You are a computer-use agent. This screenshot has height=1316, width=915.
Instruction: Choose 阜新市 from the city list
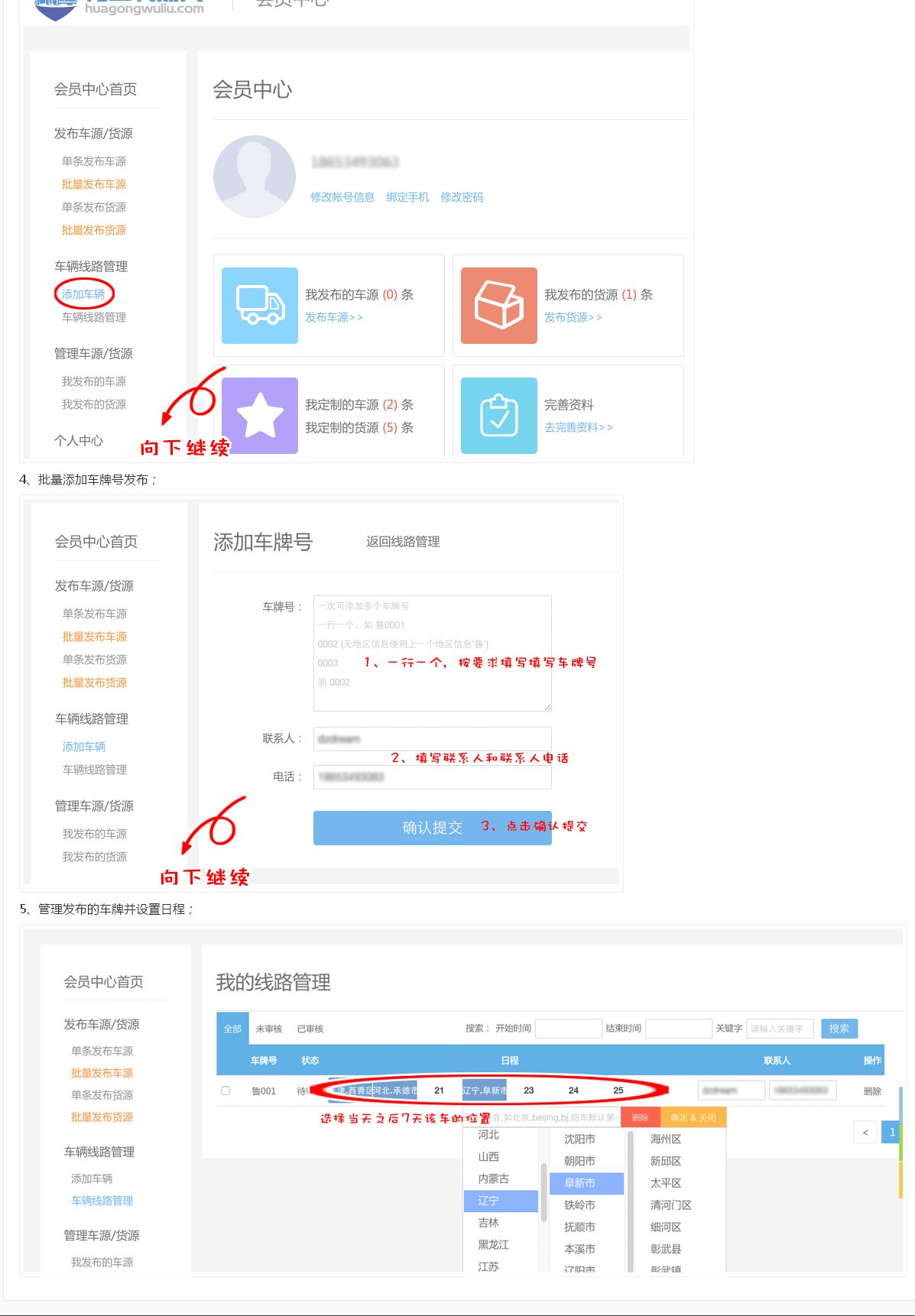pyautogui.click(x=586, y=1183)
